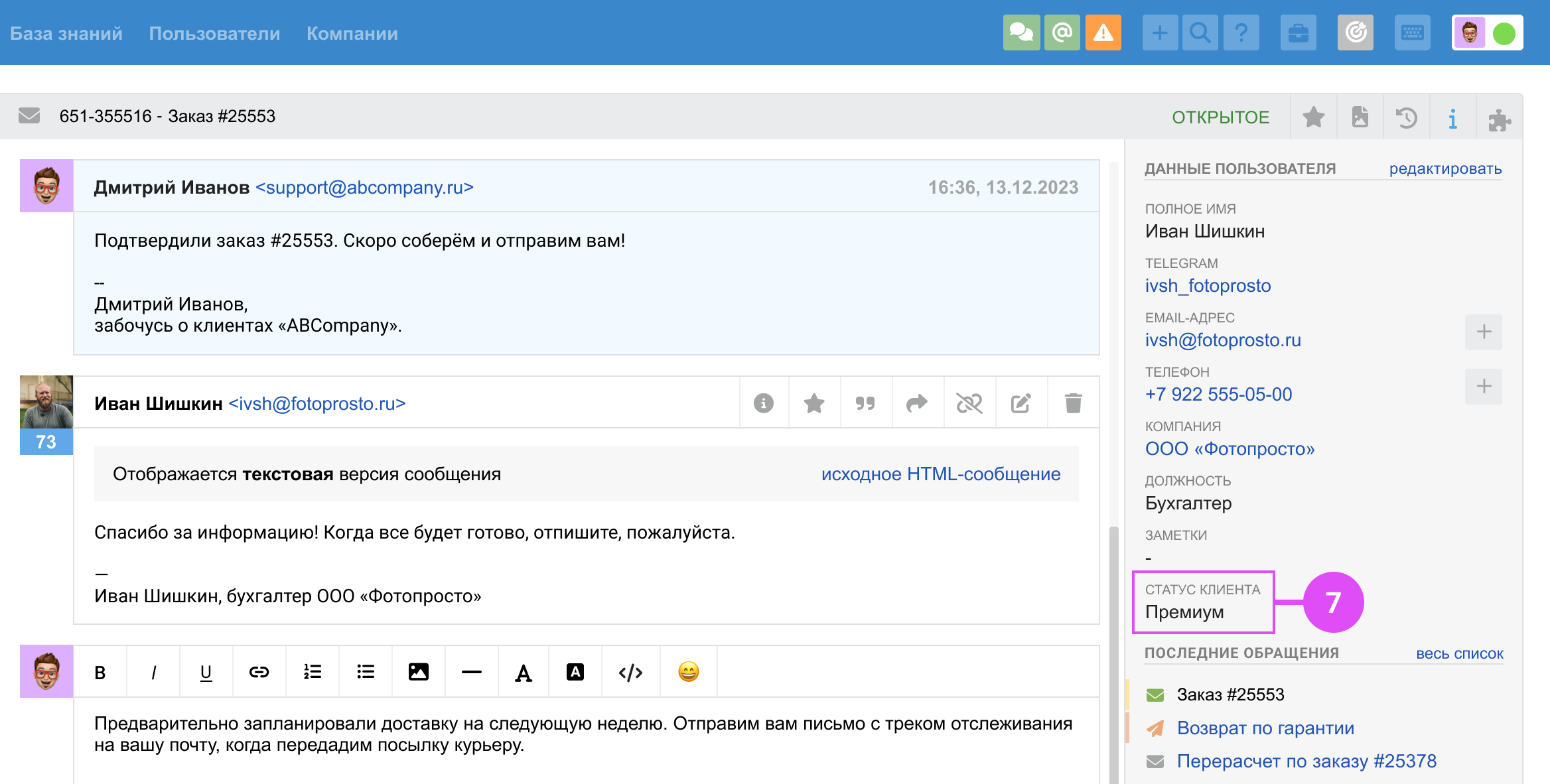Expand additional phone field with plus
Viewport: 1550px width, 784px height.
tap(1484, 386)
